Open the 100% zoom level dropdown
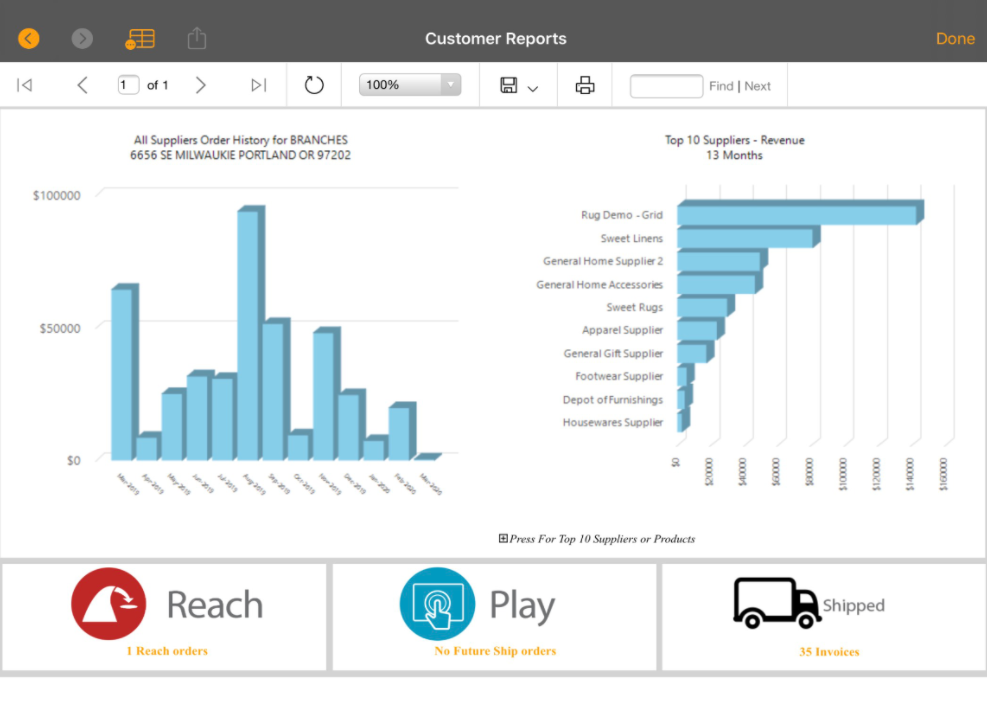This screenshot has height=712, width=987. pos(408,84)
